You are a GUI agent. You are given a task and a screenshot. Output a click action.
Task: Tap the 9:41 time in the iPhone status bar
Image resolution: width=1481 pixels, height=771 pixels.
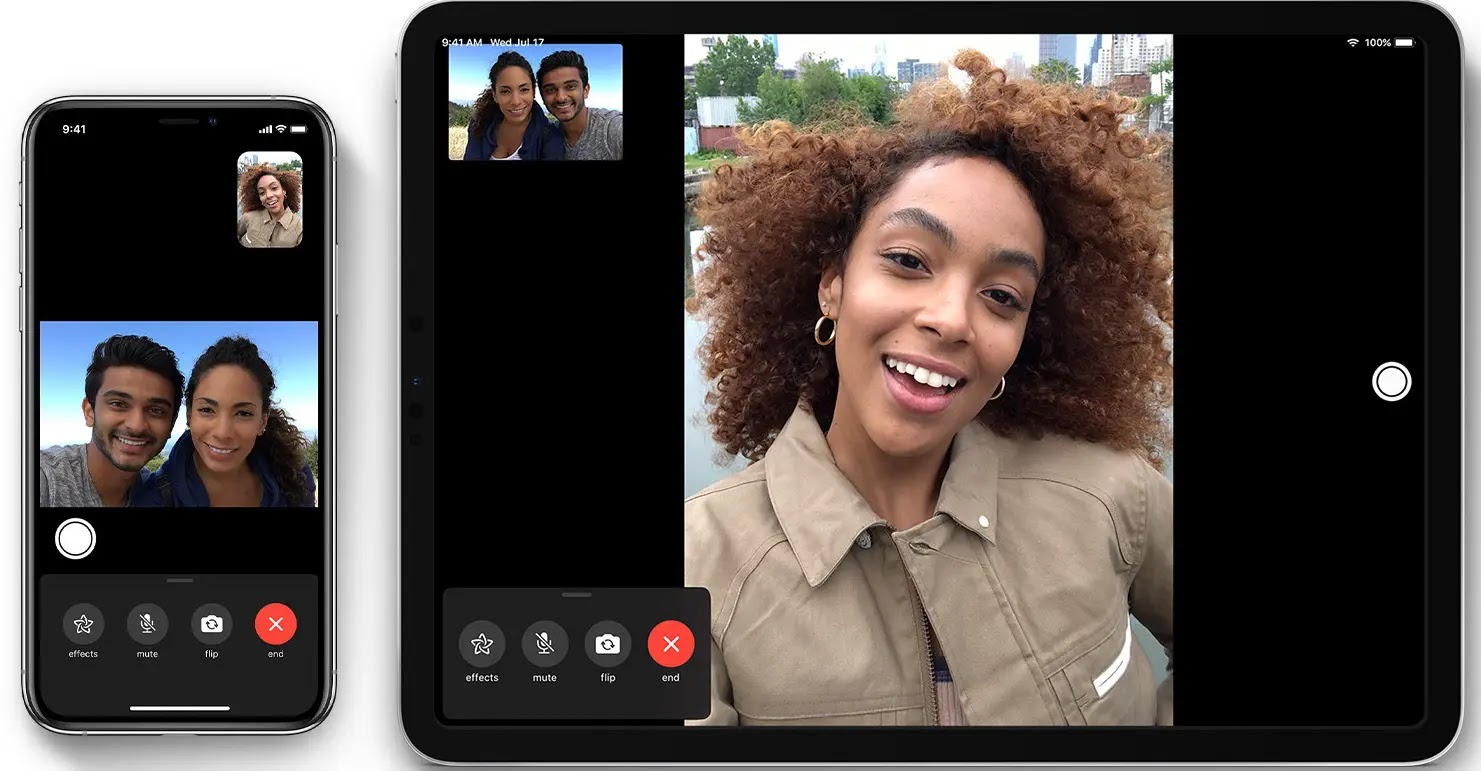75,128
